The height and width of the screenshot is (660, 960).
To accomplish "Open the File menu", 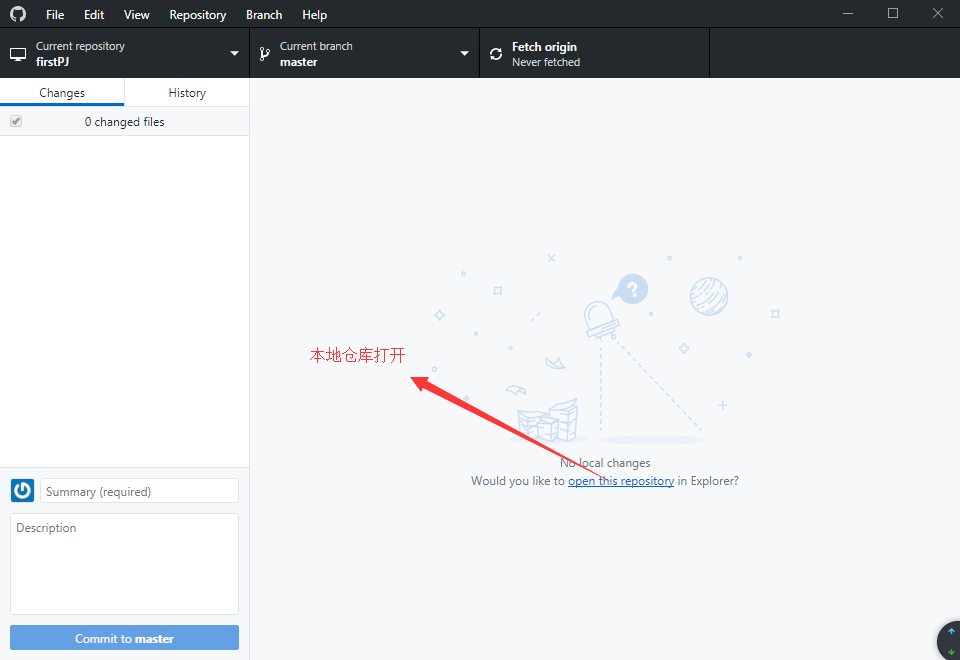I will pyautogui.click(x=55, y=14).
